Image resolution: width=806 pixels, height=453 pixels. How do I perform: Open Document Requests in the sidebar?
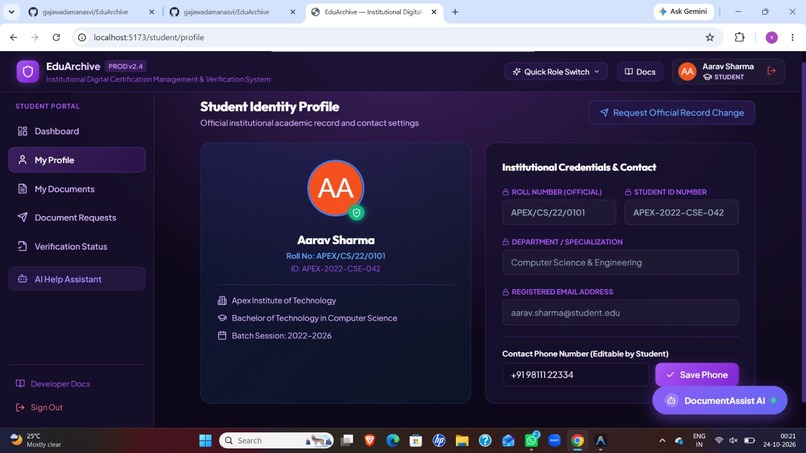pos(77,218)
